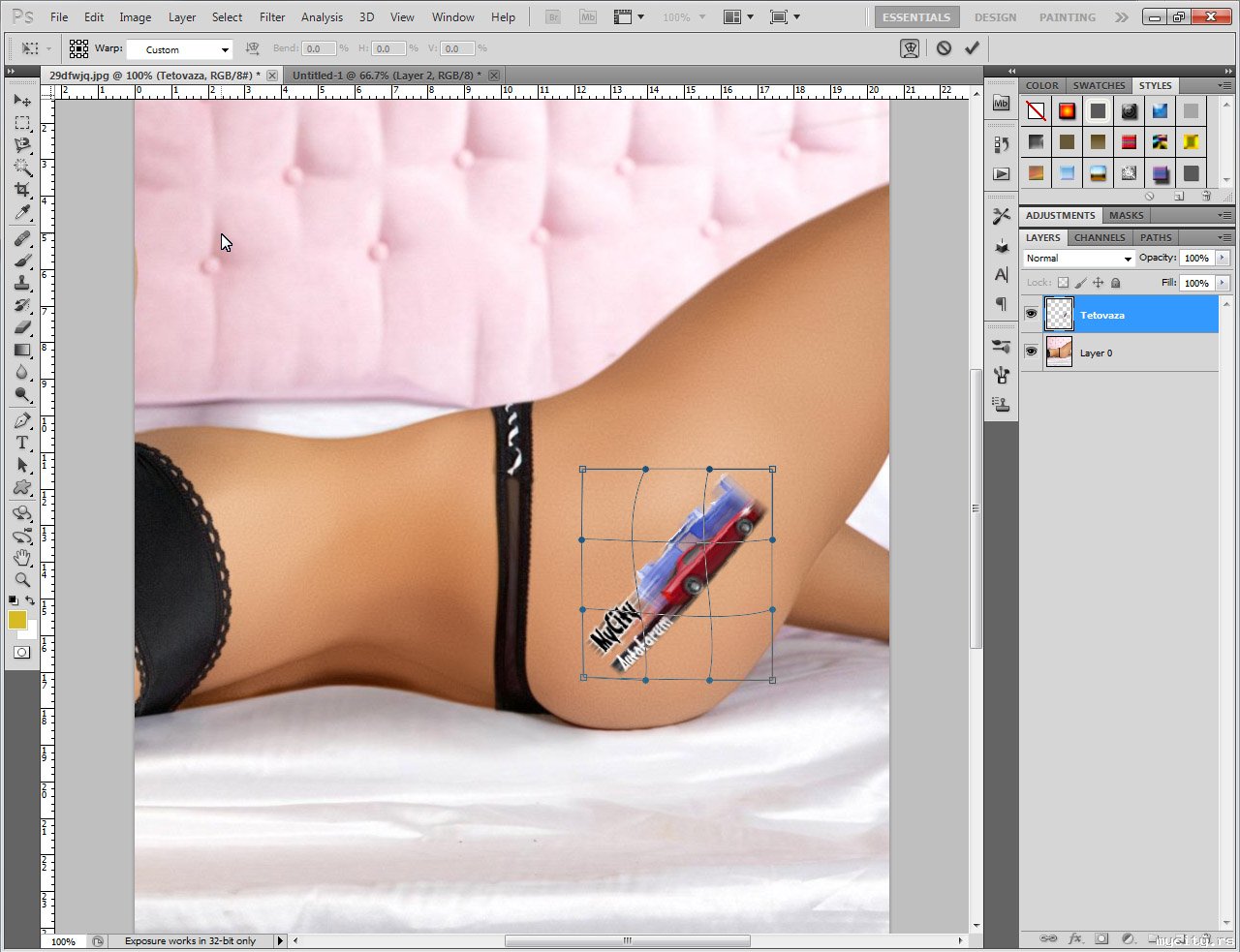Switch to the Design workspace
This screenshot has height=952, width=1240.
click(995, 17)
